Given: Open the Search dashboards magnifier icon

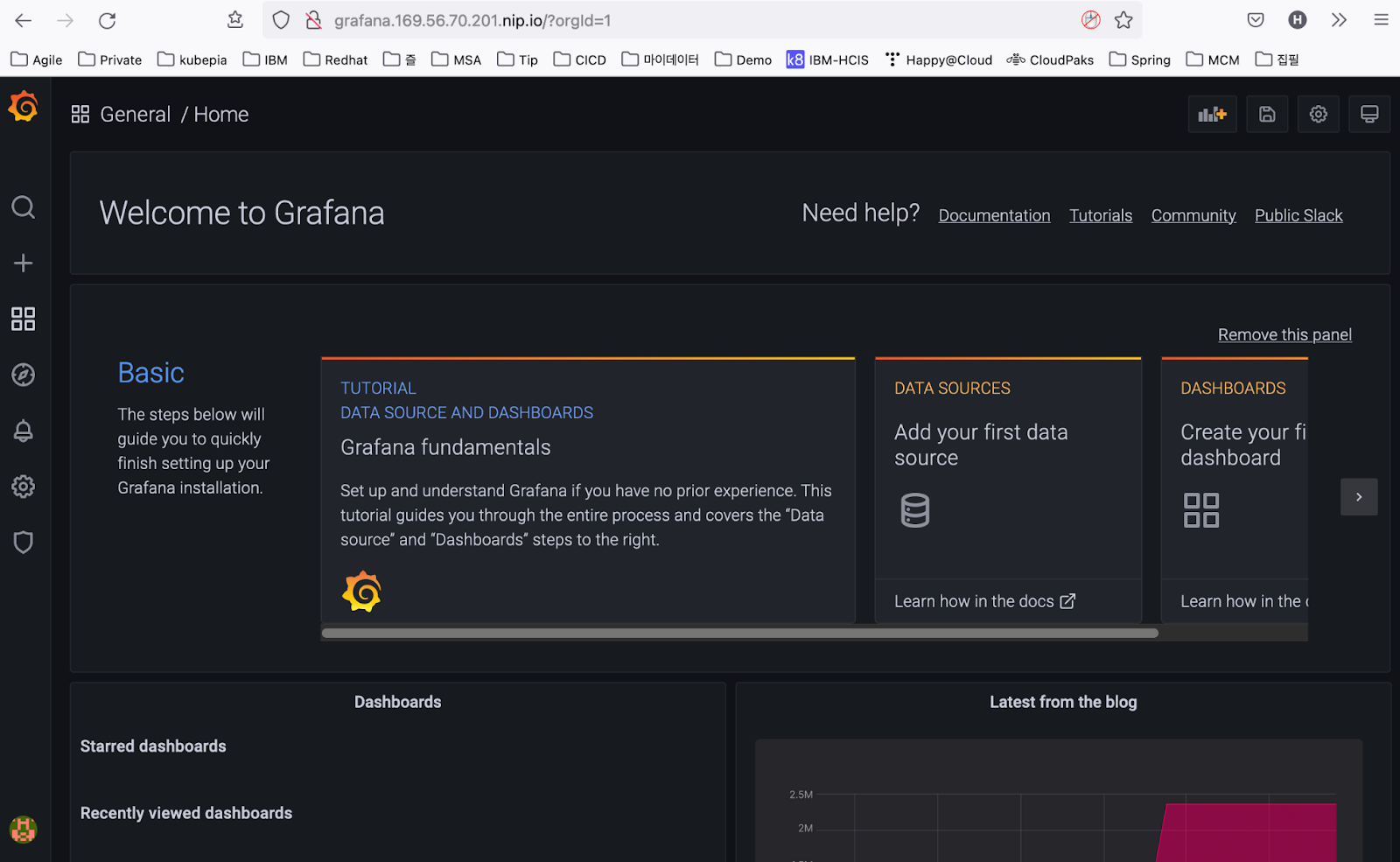Looking at the screenshot, I should pos(24,207).
